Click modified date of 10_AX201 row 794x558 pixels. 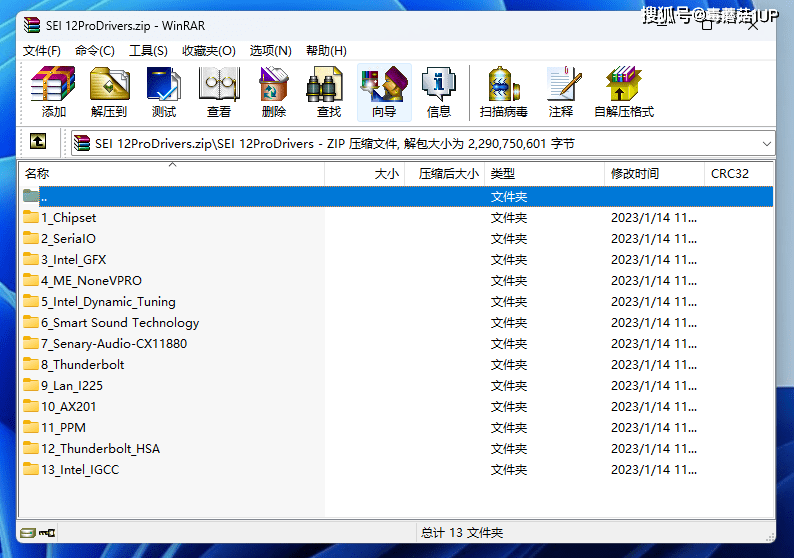tap(654, 407)
